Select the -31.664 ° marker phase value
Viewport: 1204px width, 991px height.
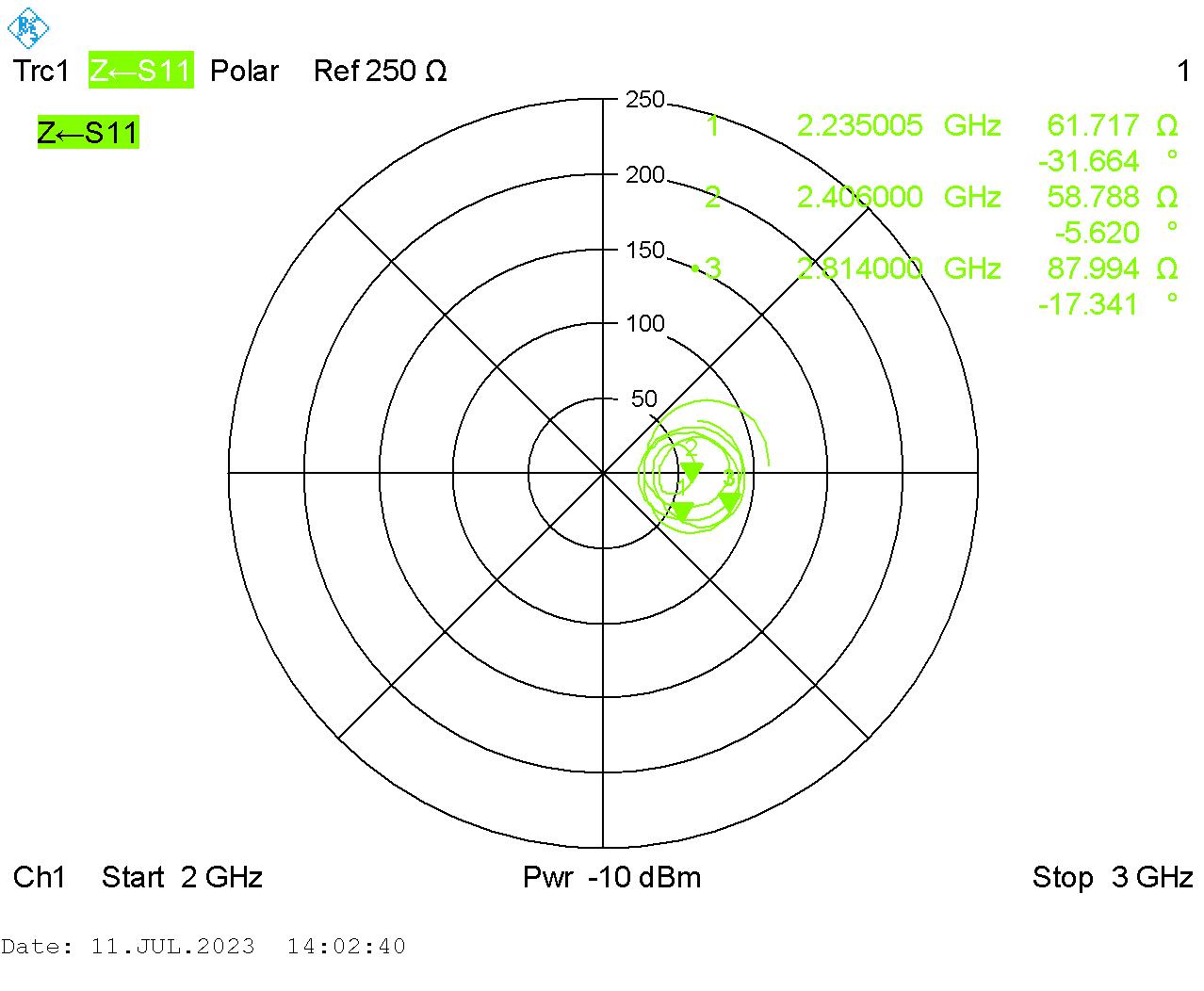(x=1108, y=161)
